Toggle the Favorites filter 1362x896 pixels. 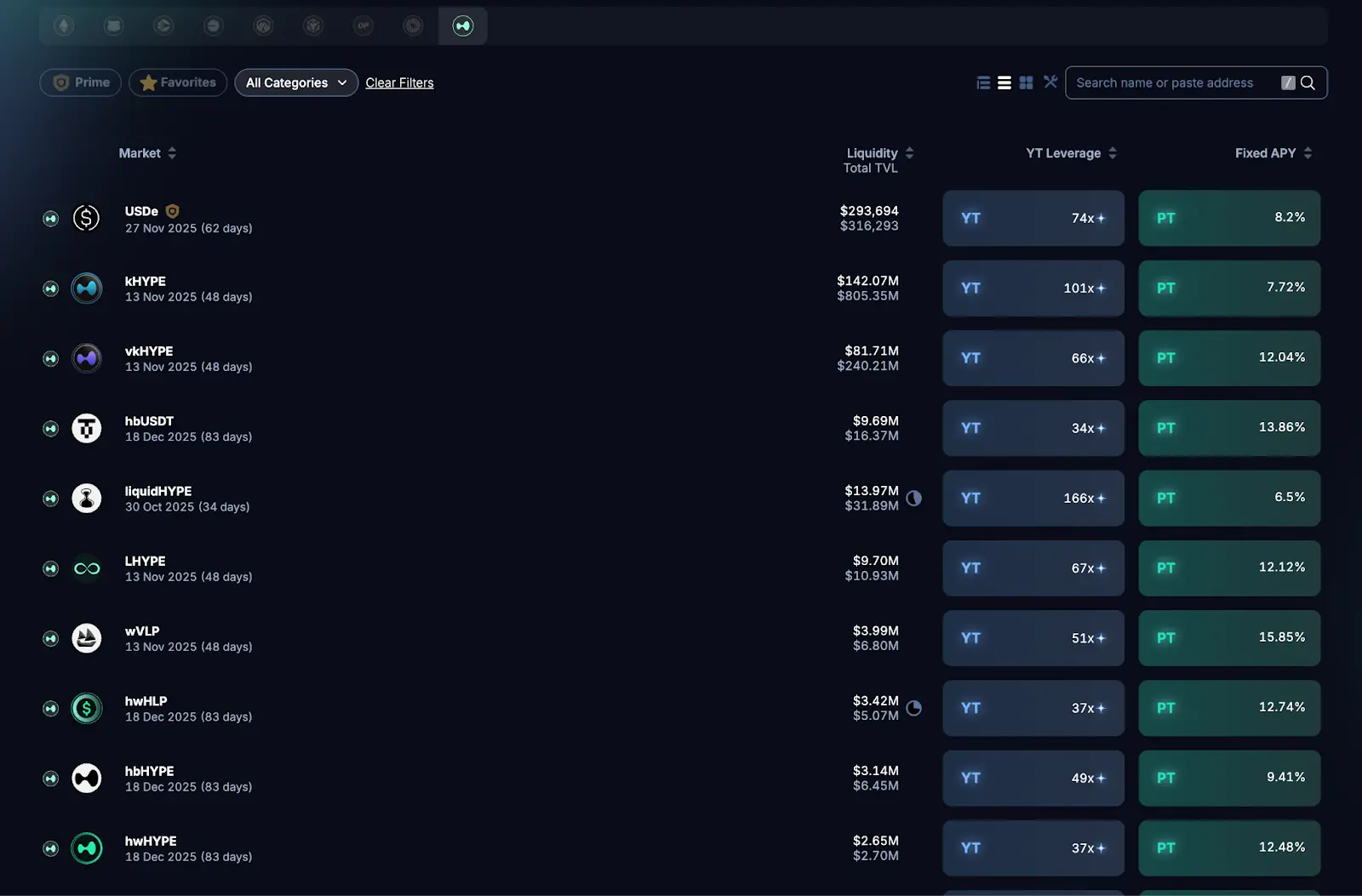178,83
